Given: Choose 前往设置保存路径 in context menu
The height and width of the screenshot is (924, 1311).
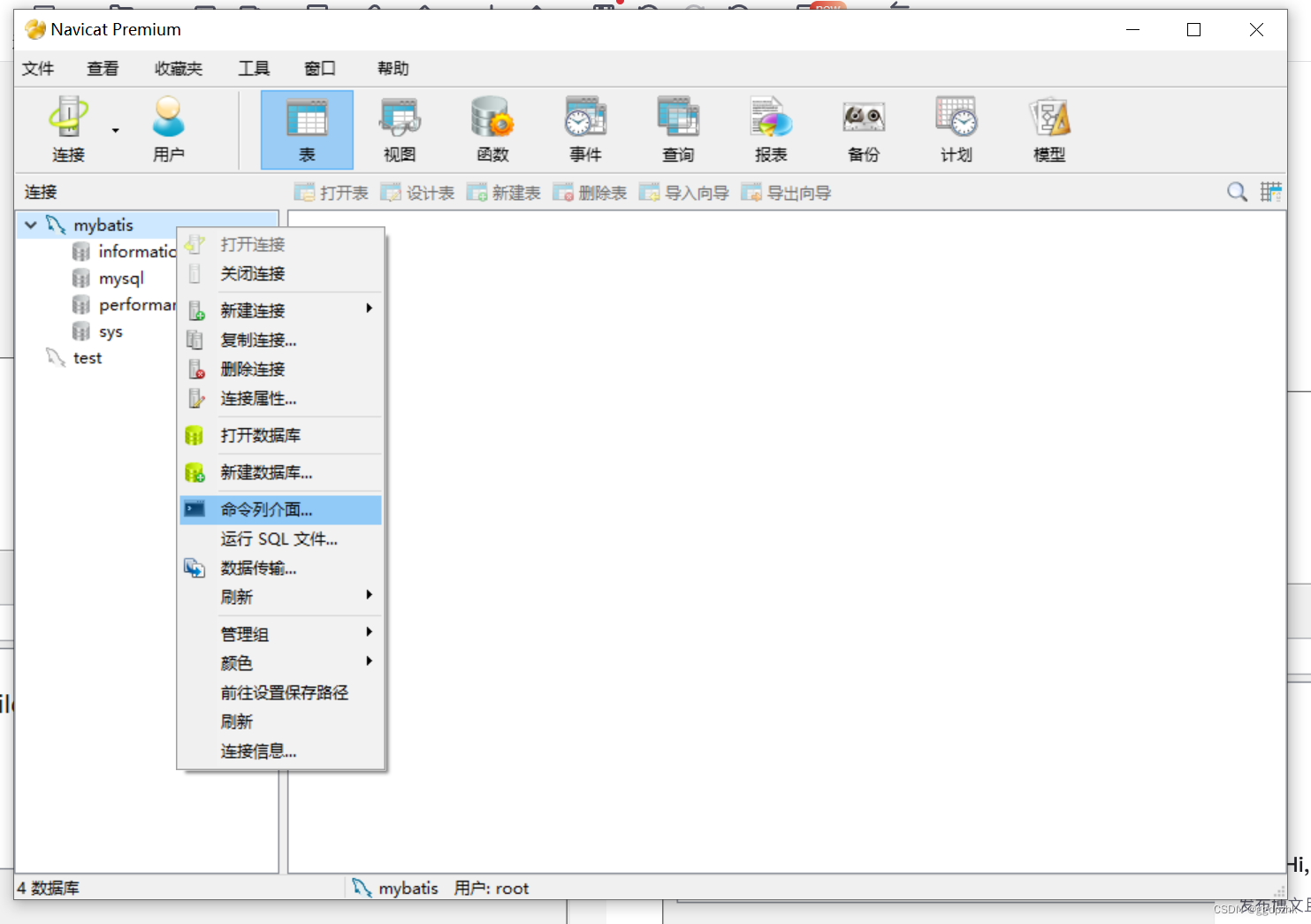Looking at the screenshot, I should [281, 692].
